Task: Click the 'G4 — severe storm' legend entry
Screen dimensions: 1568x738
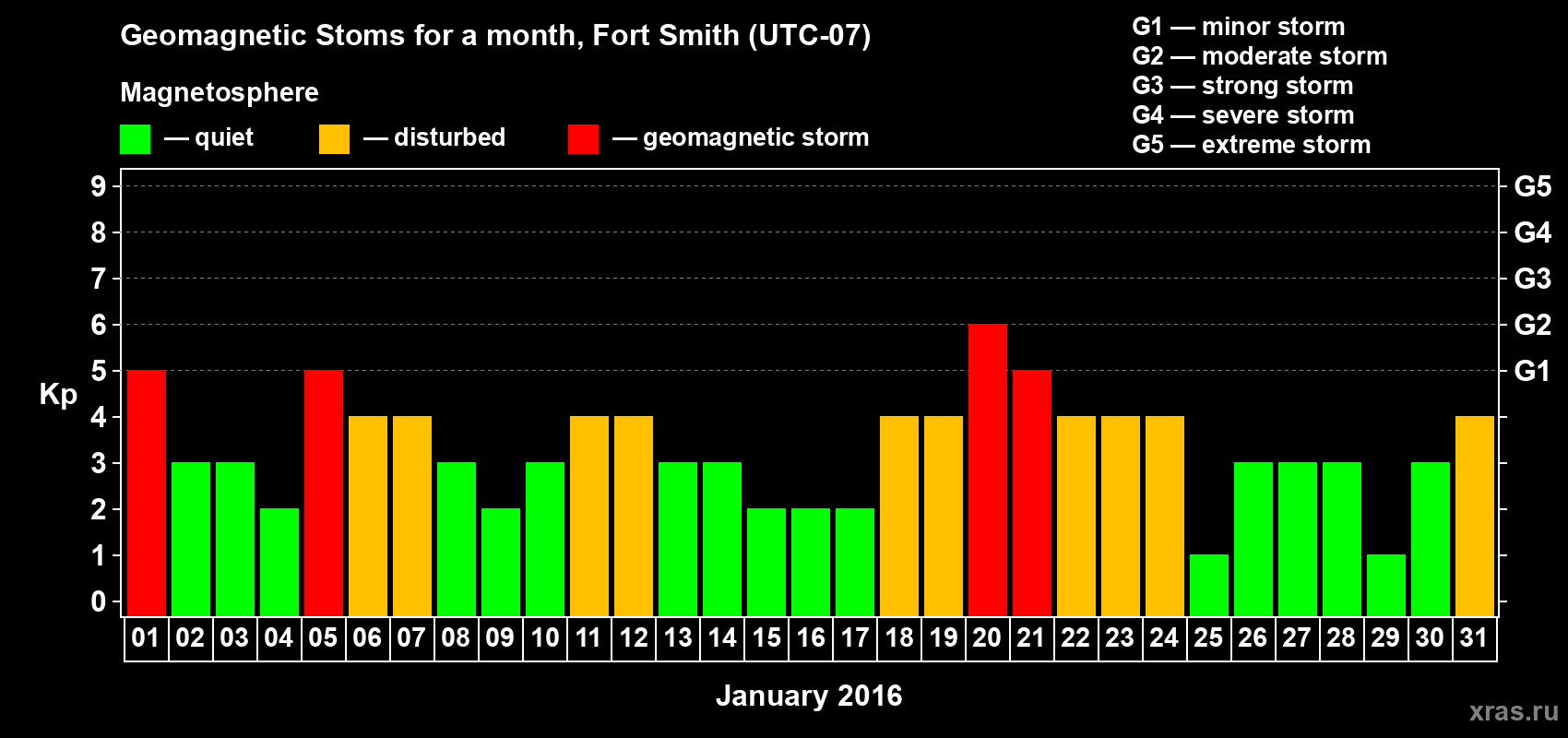Action: point(1243,115)
